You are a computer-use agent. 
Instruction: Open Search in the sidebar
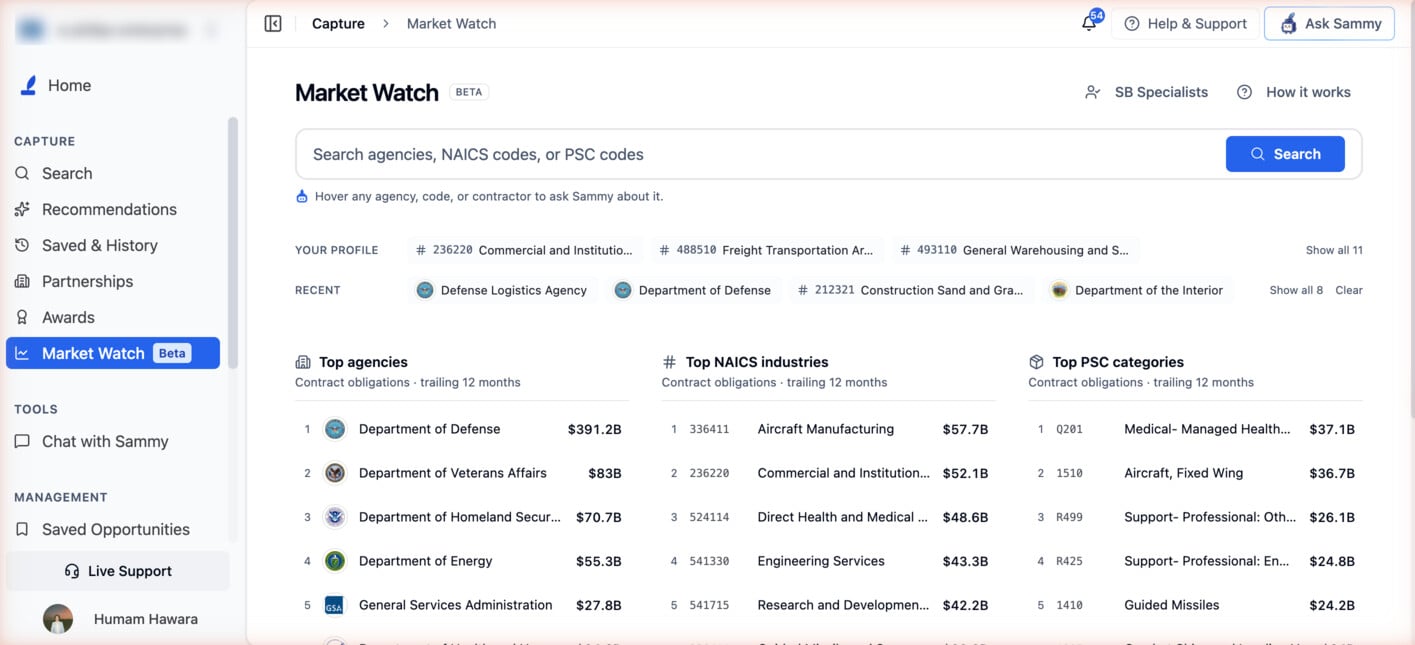[x=113, y=173]
